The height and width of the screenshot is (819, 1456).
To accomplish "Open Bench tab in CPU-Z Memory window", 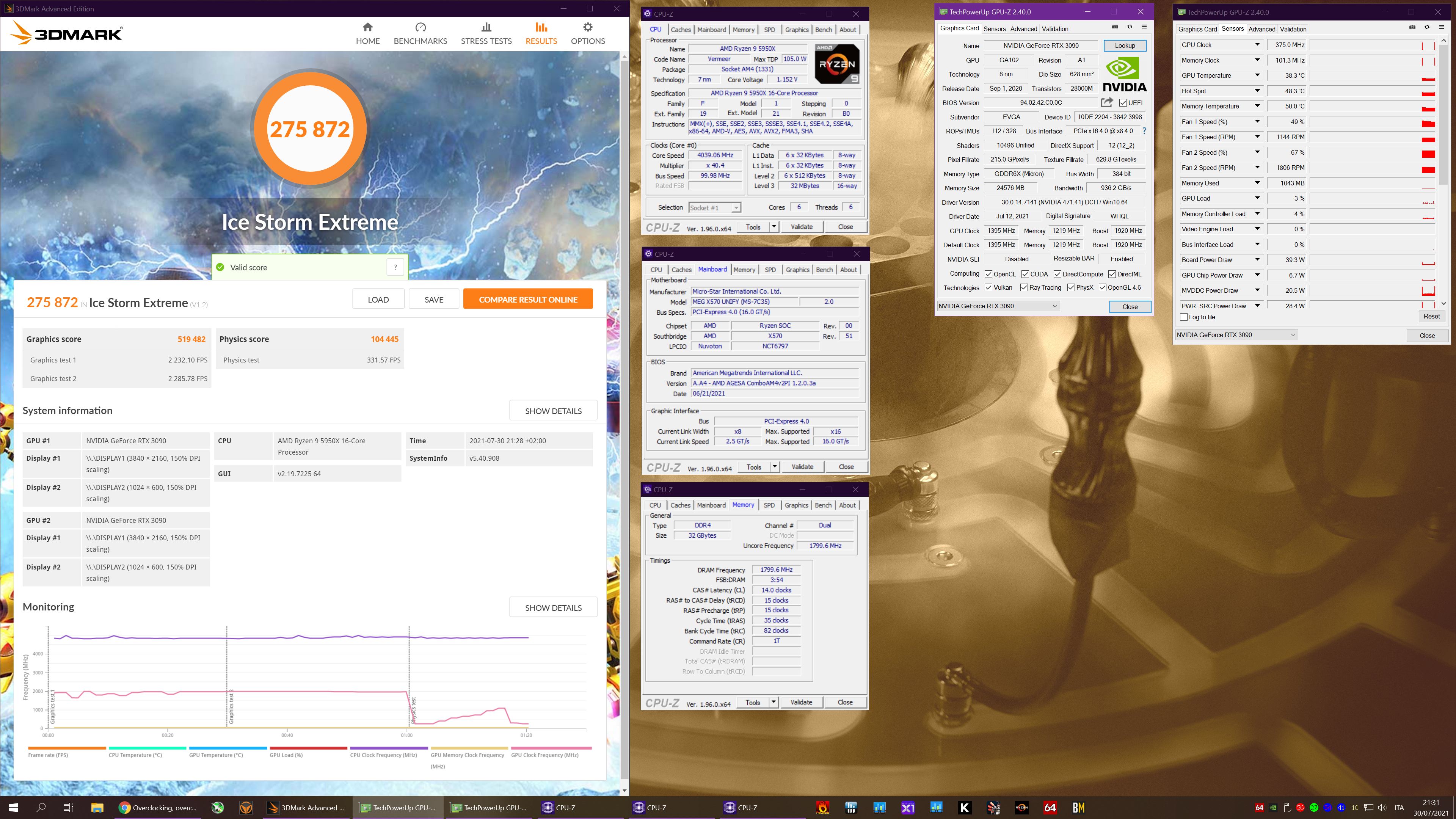I will [x=823, y=505].
